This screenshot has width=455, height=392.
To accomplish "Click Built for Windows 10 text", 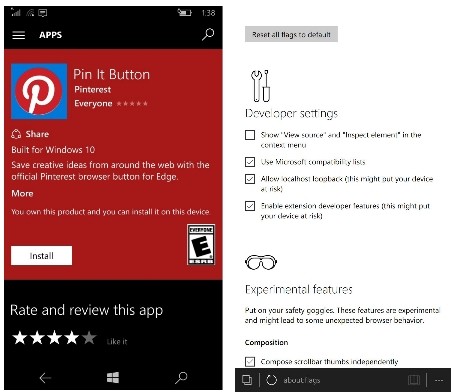I will pyautogui.click(x=53, y=150).
